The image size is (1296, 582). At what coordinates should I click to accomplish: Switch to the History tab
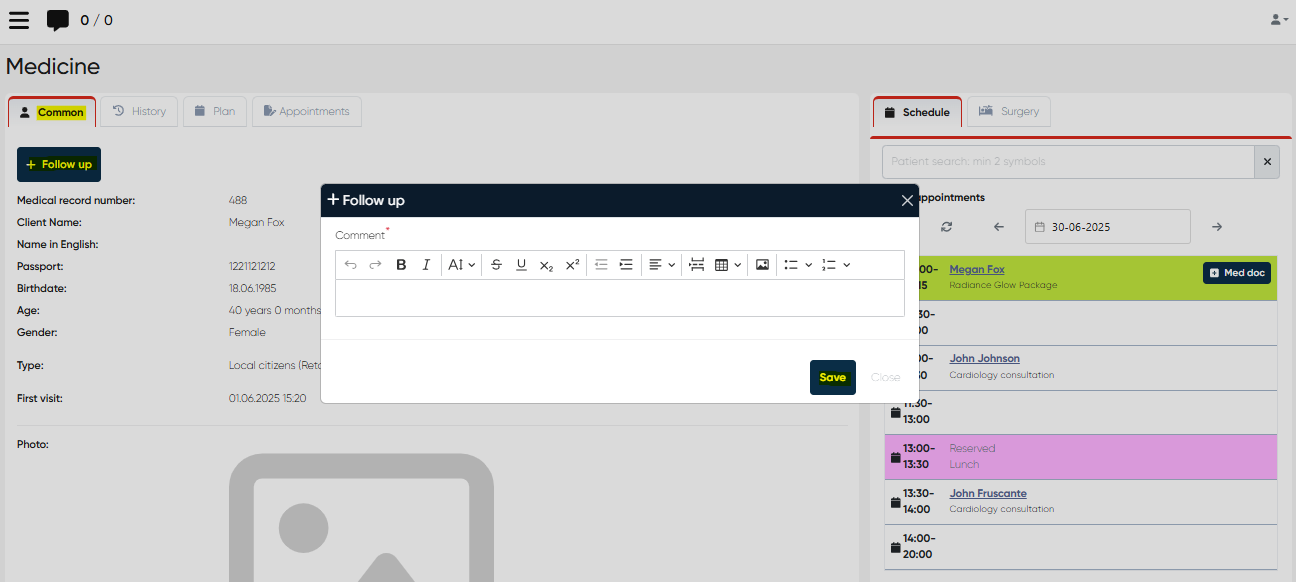point(139,111)
